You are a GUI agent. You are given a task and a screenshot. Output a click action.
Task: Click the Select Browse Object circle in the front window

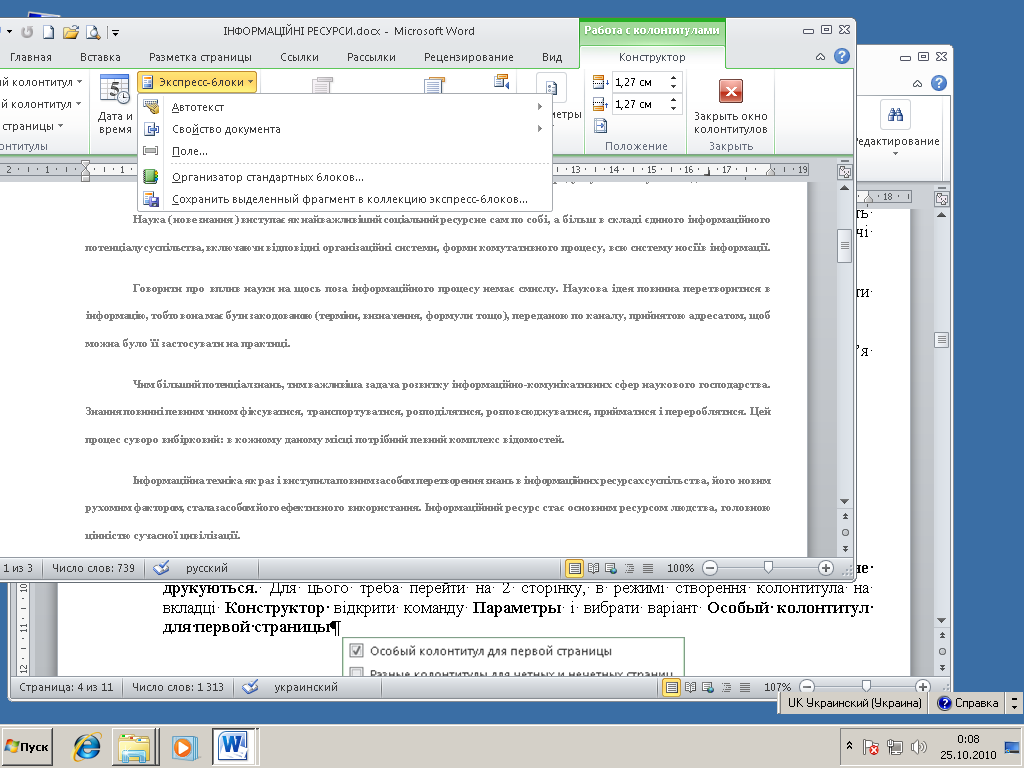click(845, 533)
